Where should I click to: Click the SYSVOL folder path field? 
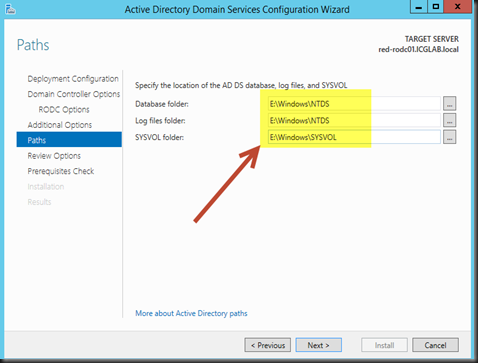354,137
